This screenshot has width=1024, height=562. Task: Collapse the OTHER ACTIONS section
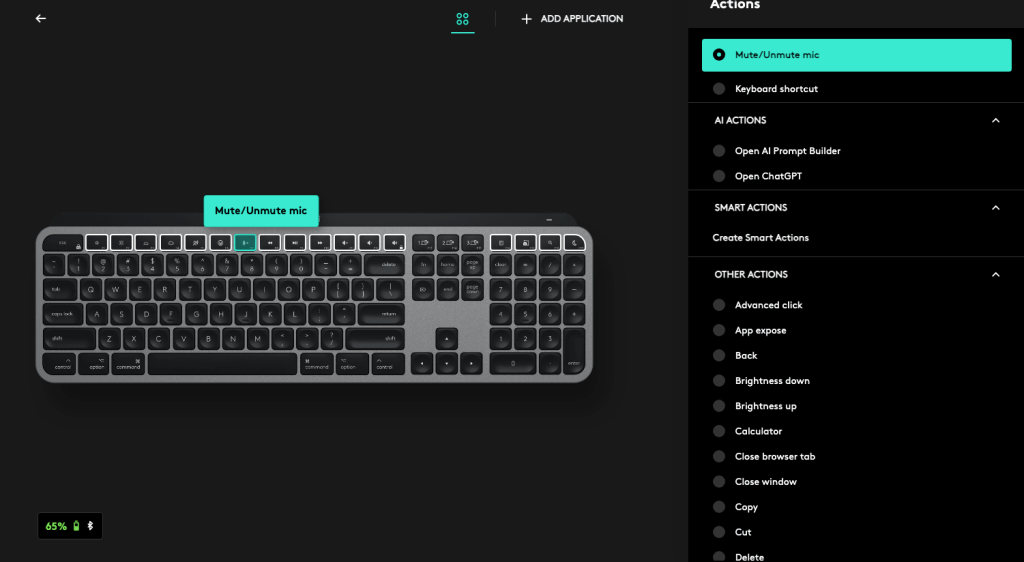[995, 275]
